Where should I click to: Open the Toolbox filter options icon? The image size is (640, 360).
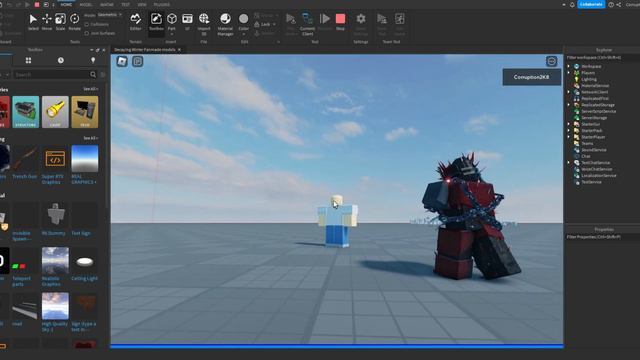(x=103, y=75)
